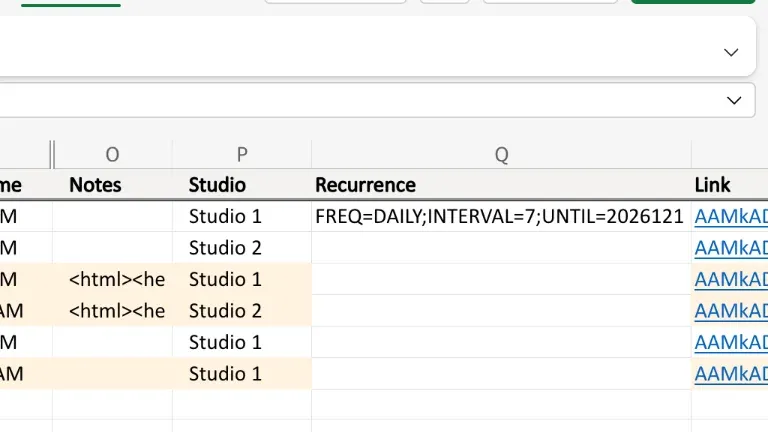Select Studio 1 cell in third data row
The image size is (768, 432).
242,279
